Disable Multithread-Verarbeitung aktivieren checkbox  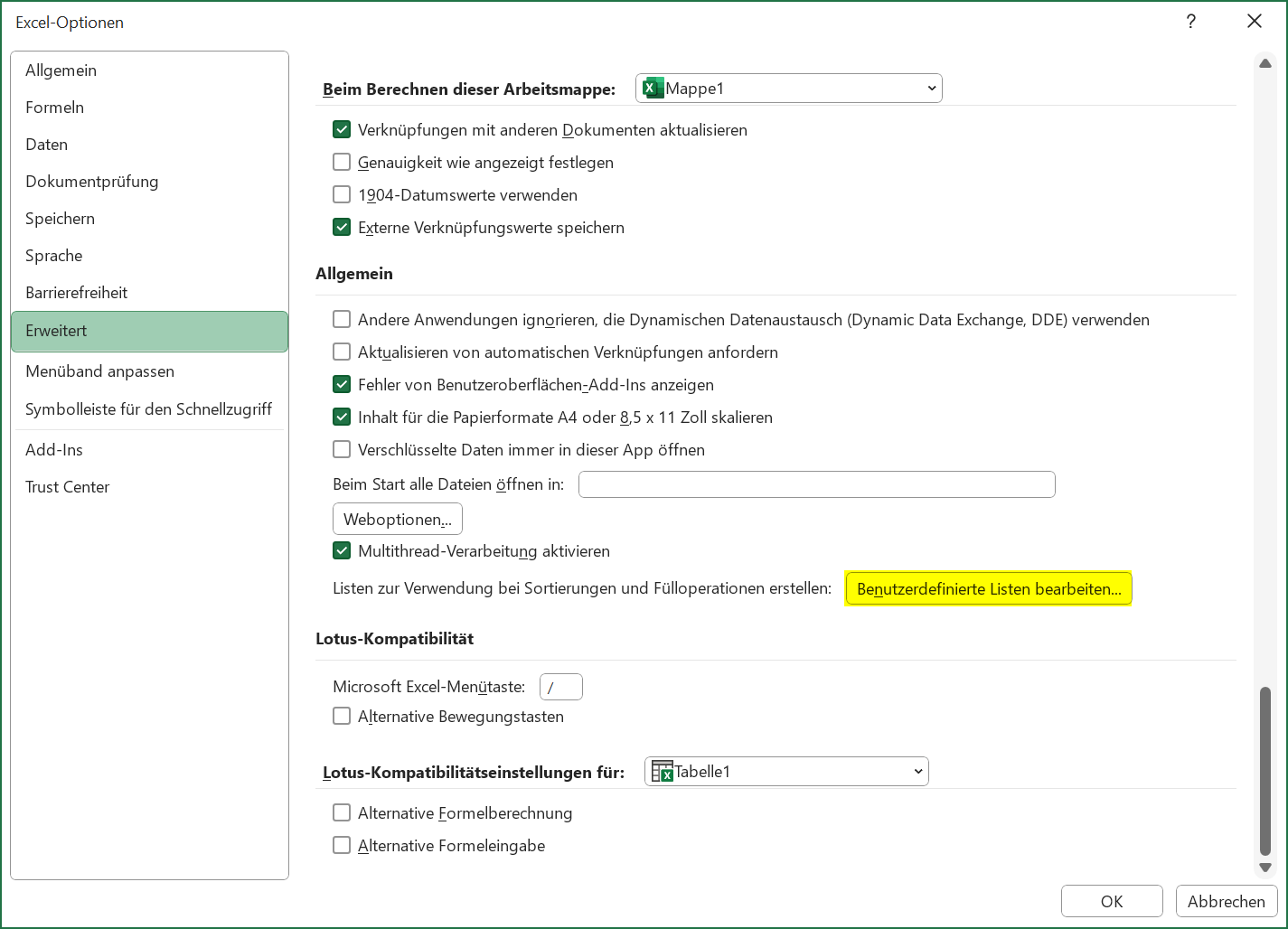click(x=342, y=550)
